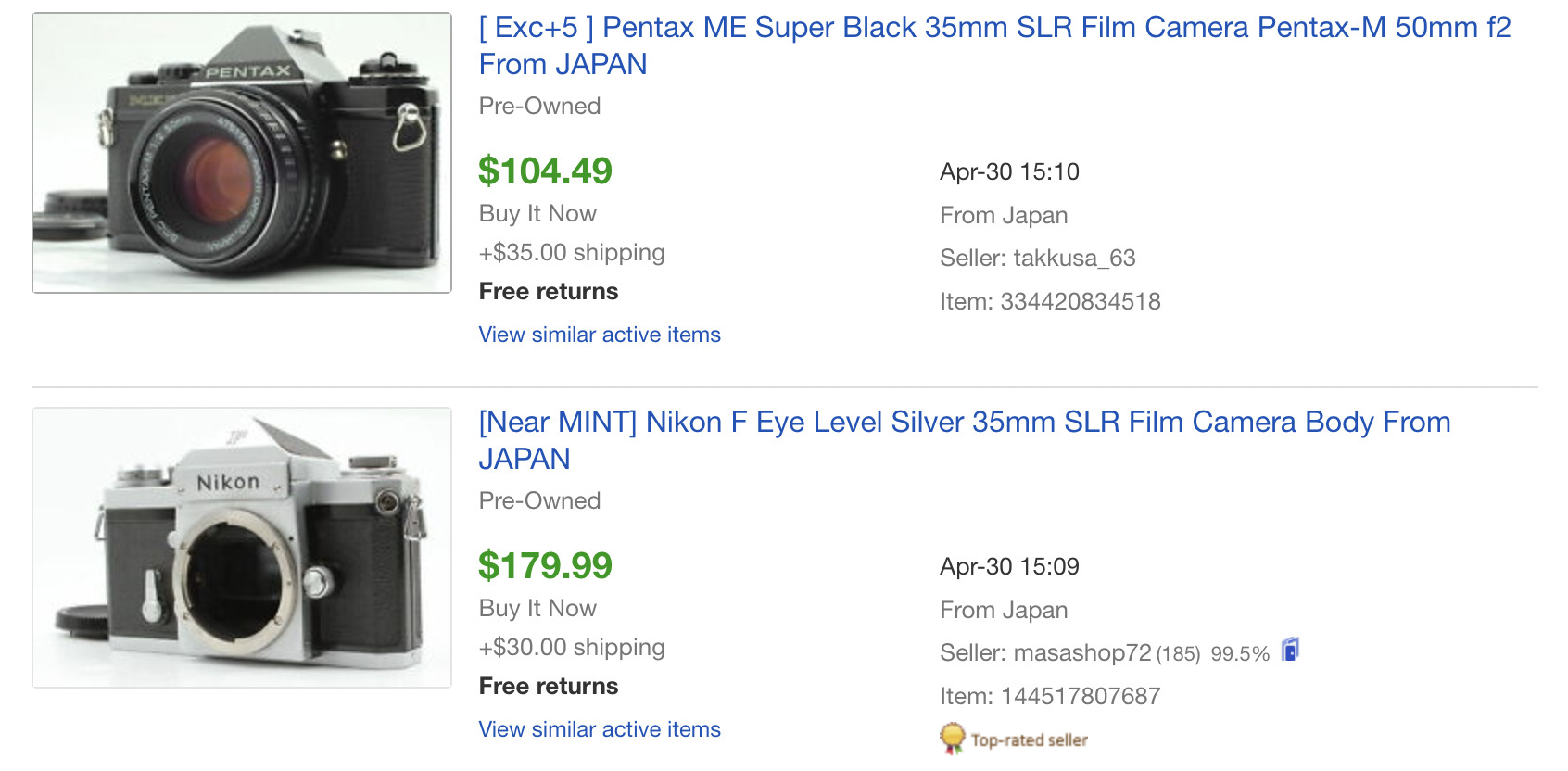Screen dimensions: 1568x771
Task: Click the Apr-30 15:09 date text
Action: pyautogui.click(x=1009, y=566)
